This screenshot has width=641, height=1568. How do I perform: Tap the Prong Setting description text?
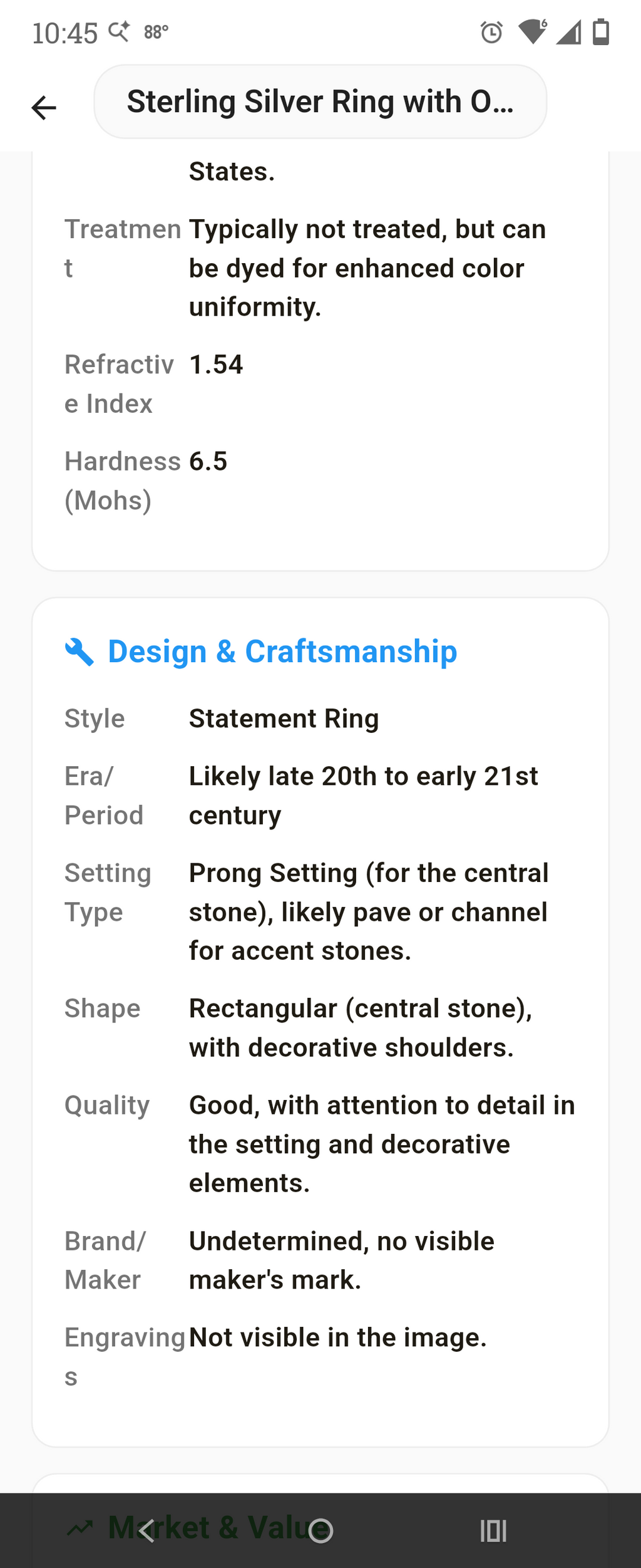click(x=369, y=912)
